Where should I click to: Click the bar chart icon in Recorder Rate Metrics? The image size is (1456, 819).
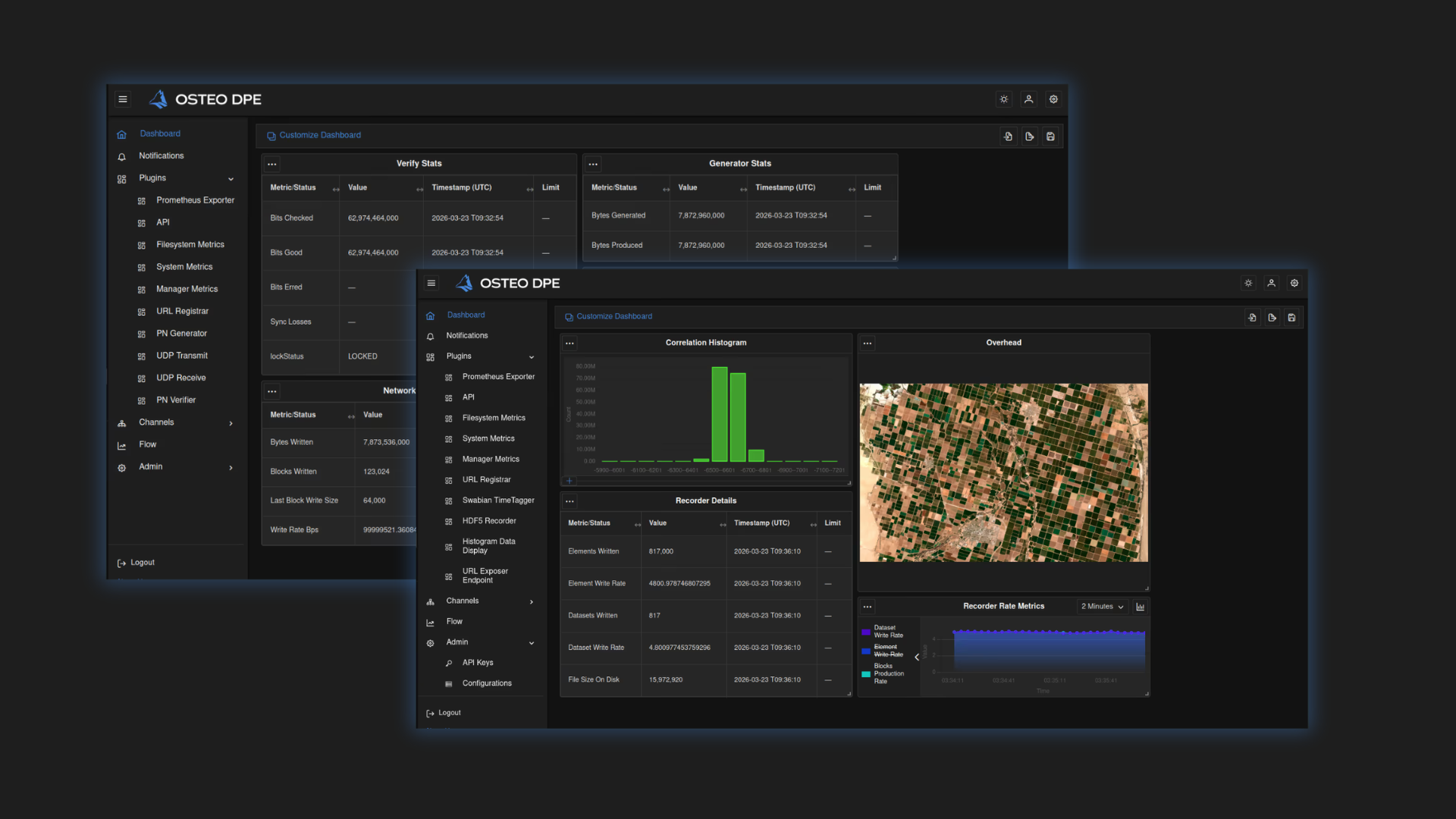1140,607
